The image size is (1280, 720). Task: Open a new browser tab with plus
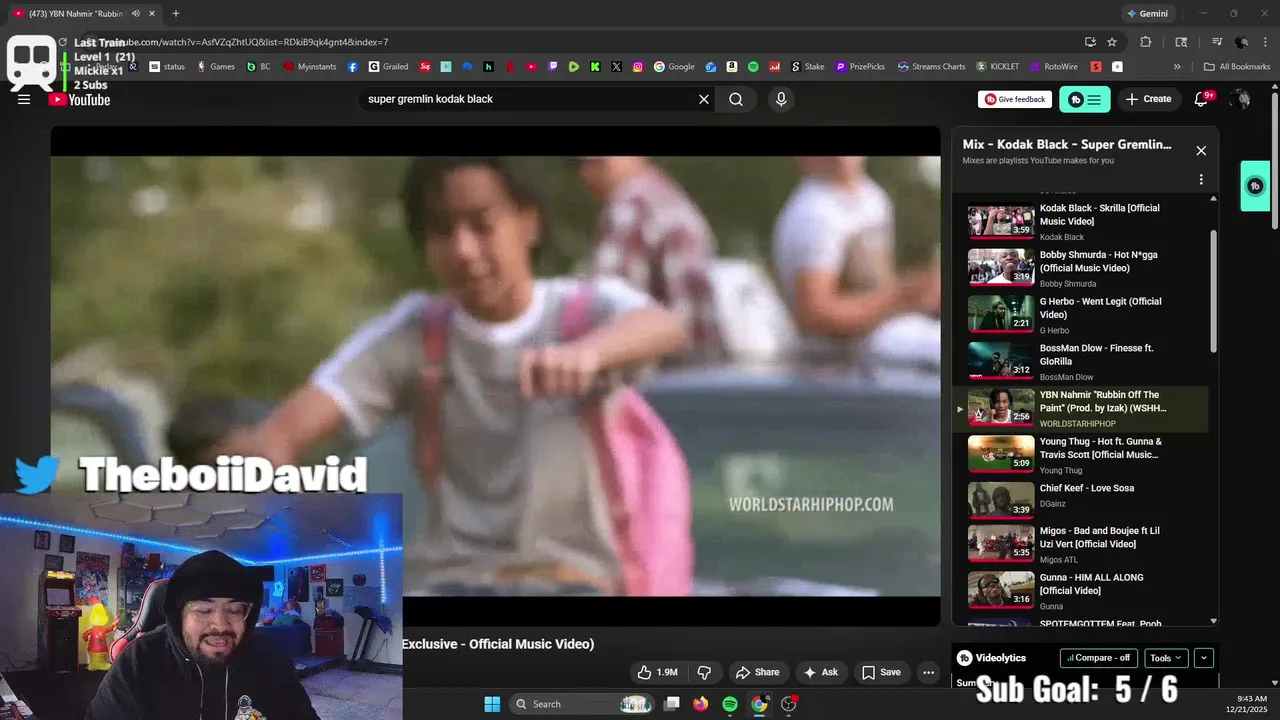coord(176,14)
